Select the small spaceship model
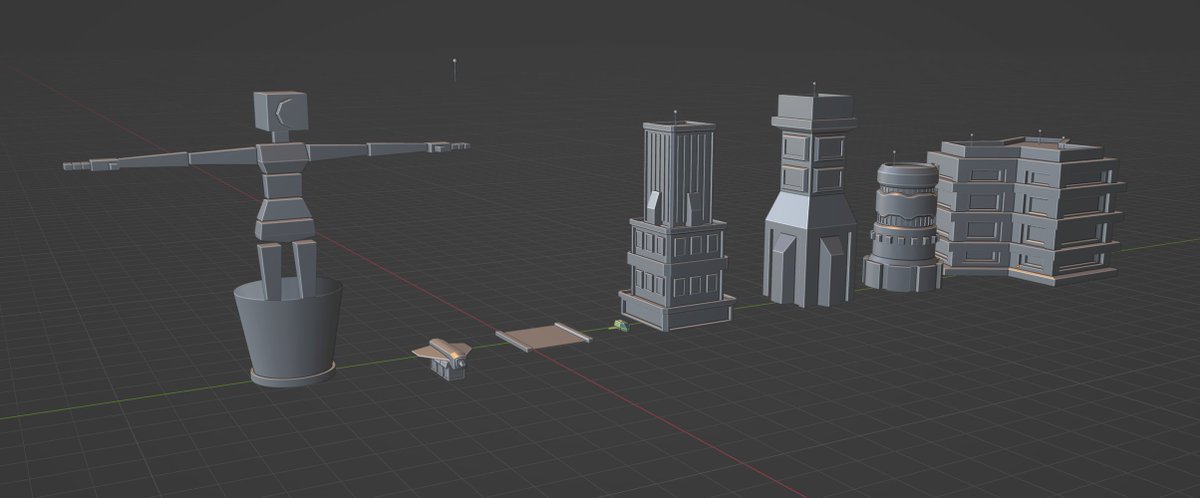Image resolution: width=1200 pixels, height=498 pixels. click(x=442, y=357)
